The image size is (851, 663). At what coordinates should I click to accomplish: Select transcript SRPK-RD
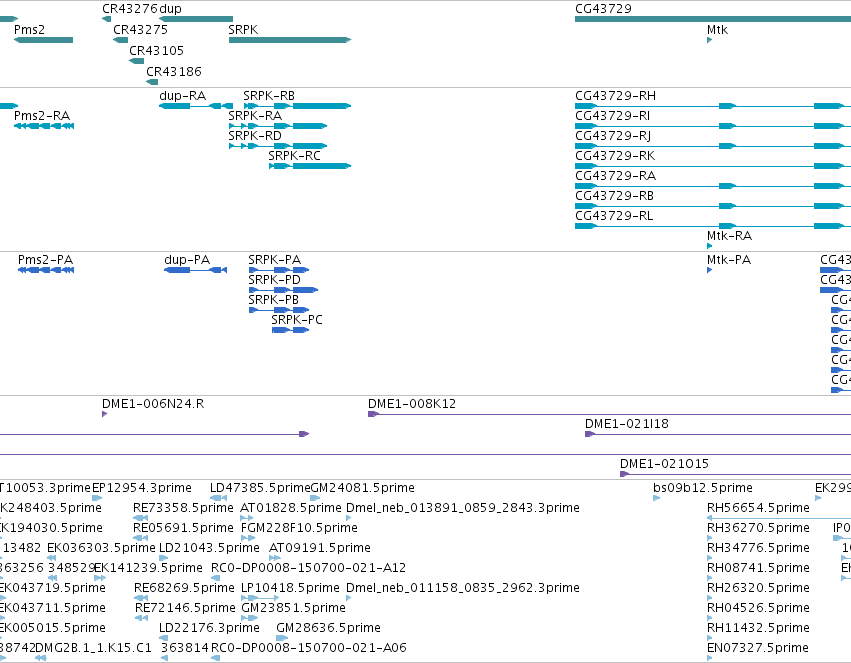point(278,146)
